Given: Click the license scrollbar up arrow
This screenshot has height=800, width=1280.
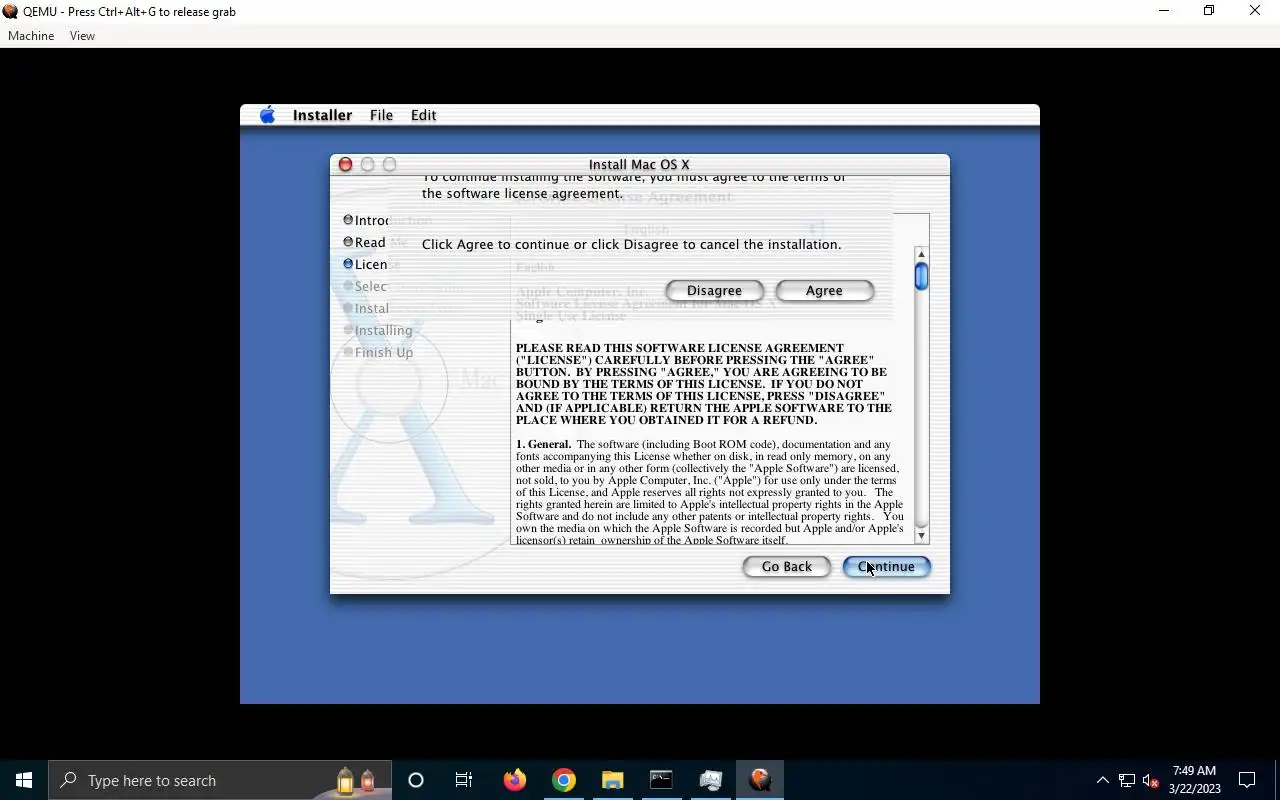Looking at the screenshot, I should (921, 254).
